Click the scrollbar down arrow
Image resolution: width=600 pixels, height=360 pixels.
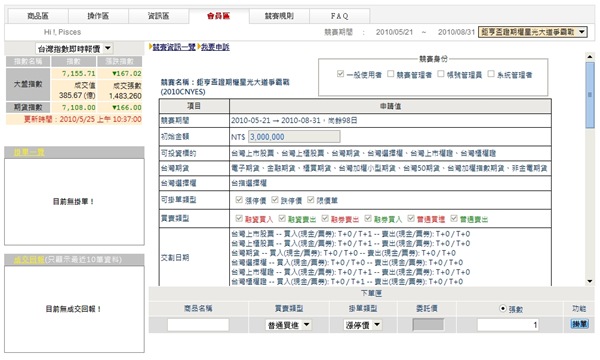[590, 281]
